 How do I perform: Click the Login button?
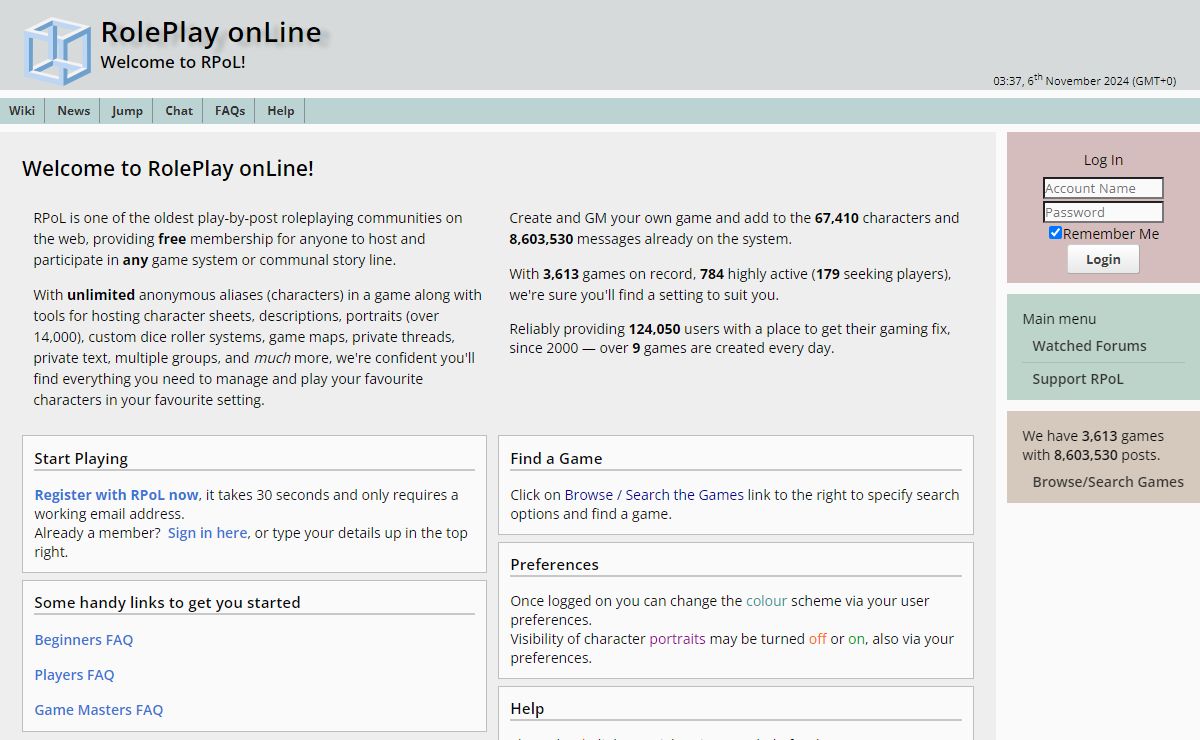1103,259
